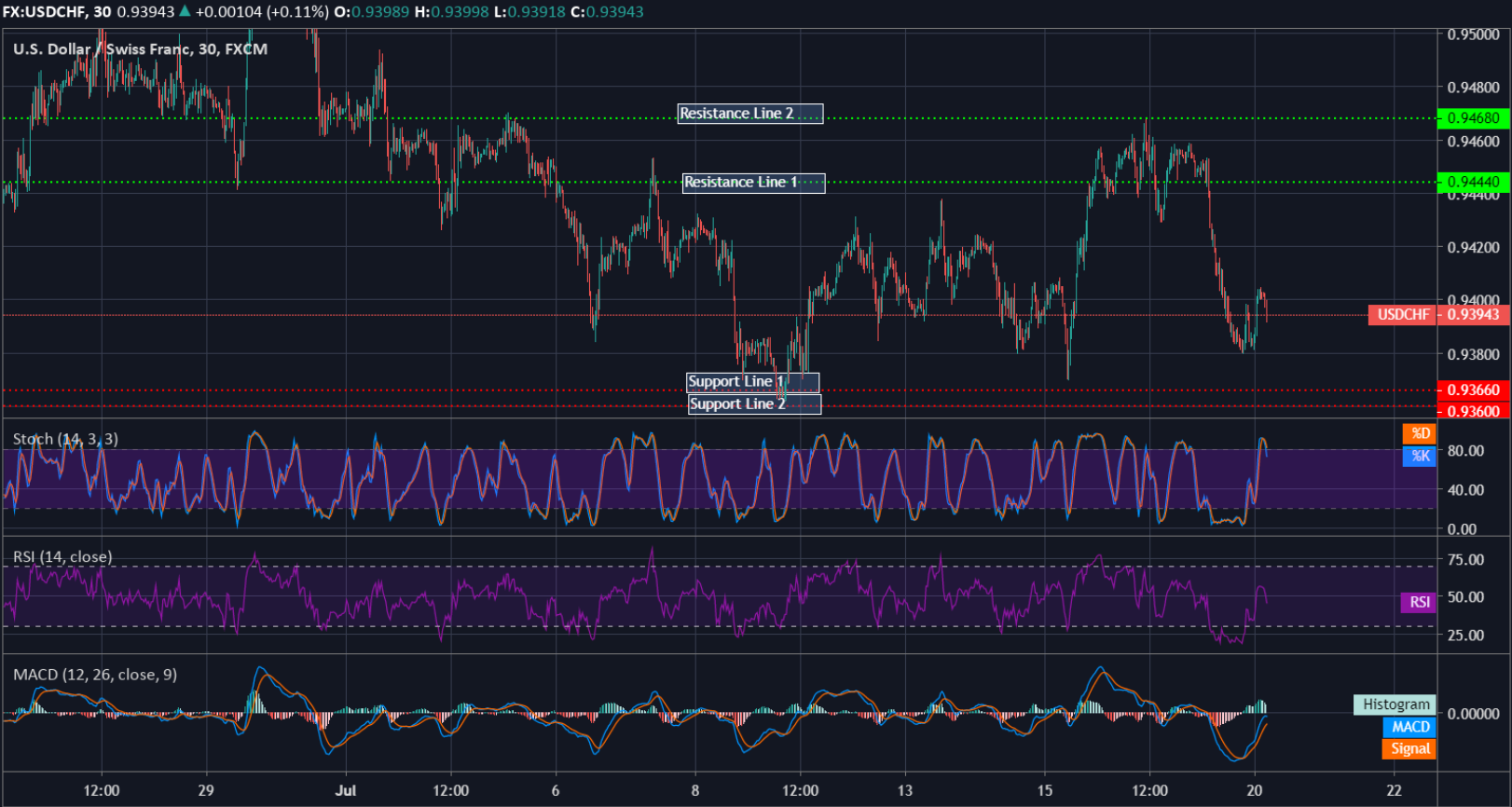This screenshot has width=1512, height=807.
Task: Click the 0.00000 MACD scale value
Action: 1474,714
